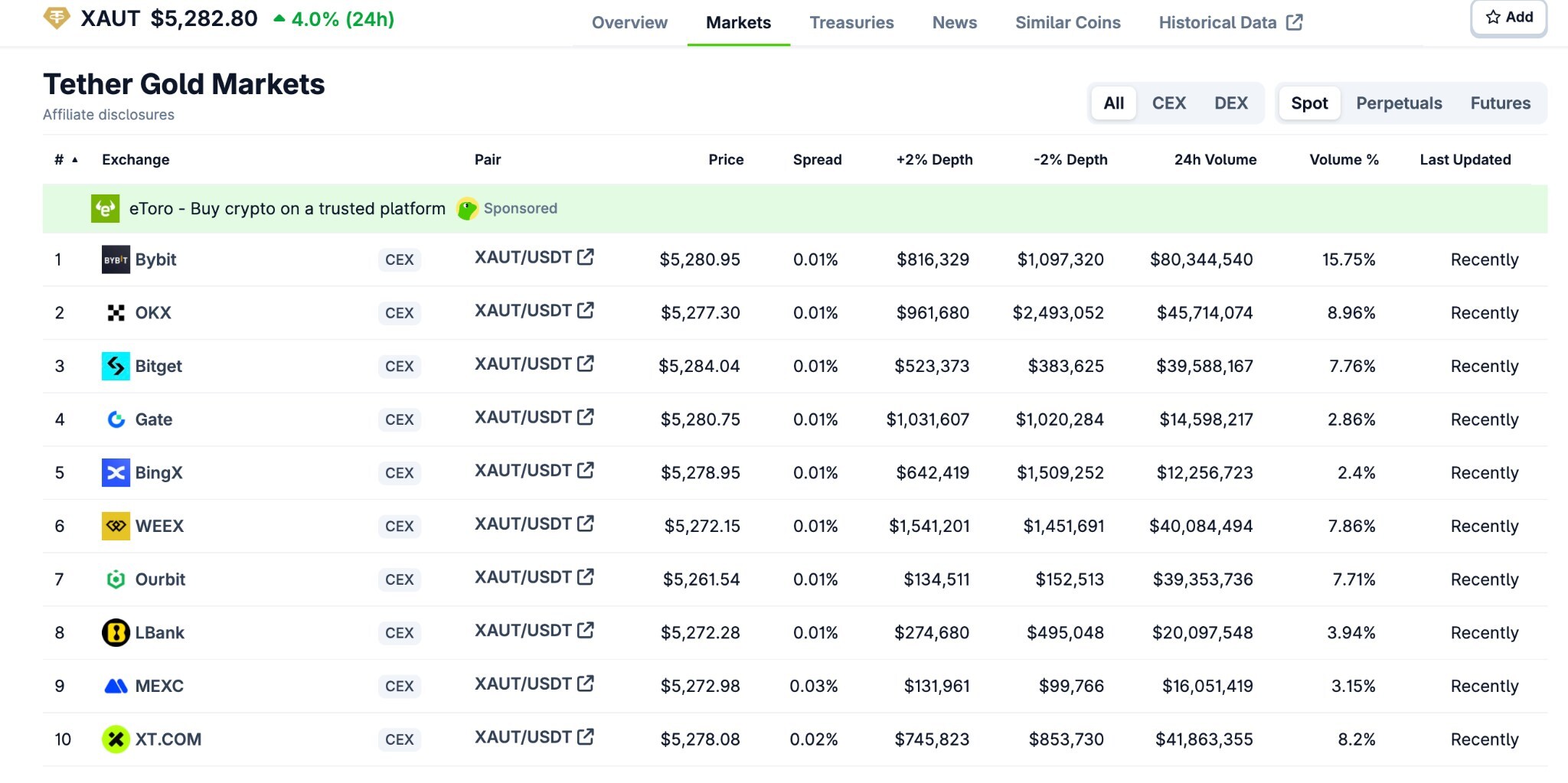Open Bybit's XAUT/USDT external link
1568x783 pixels.
[x=584, y=257]
